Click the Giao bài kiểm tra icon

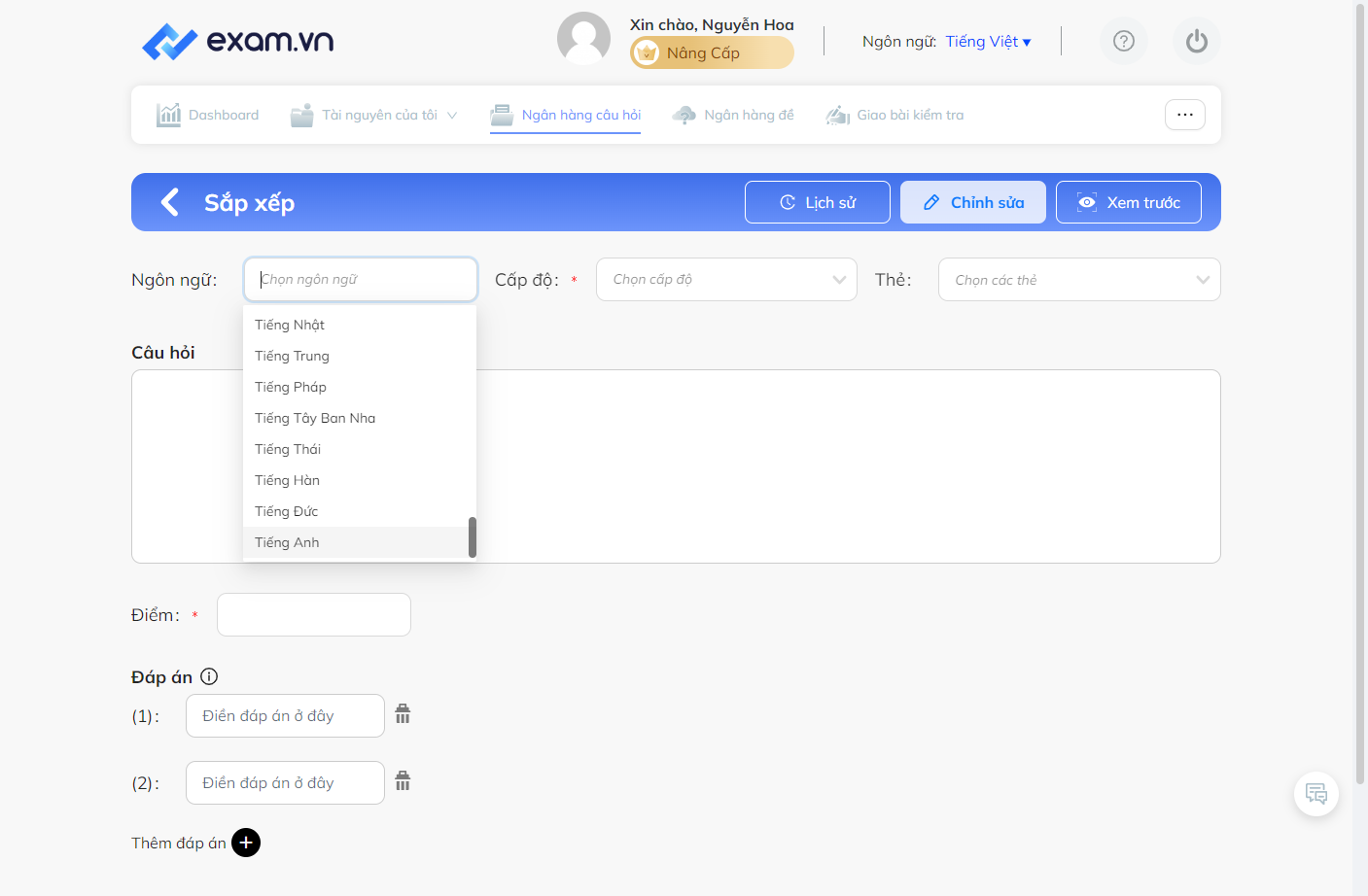point(838,115)
